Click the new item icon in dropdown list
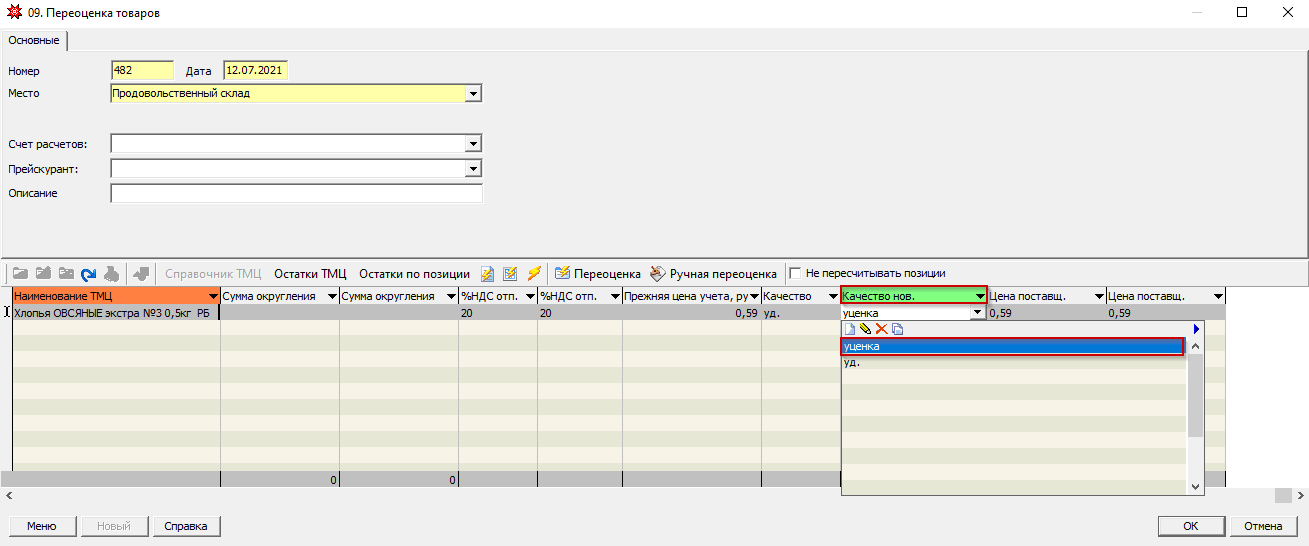Viewport: 1309px width, 546px height. coord(850,329)
